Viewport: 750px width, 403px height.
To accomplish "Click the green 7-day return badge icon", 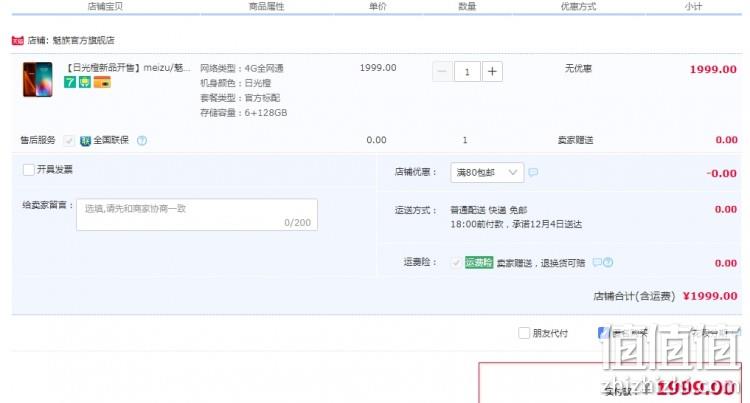I will coord(70,82).
